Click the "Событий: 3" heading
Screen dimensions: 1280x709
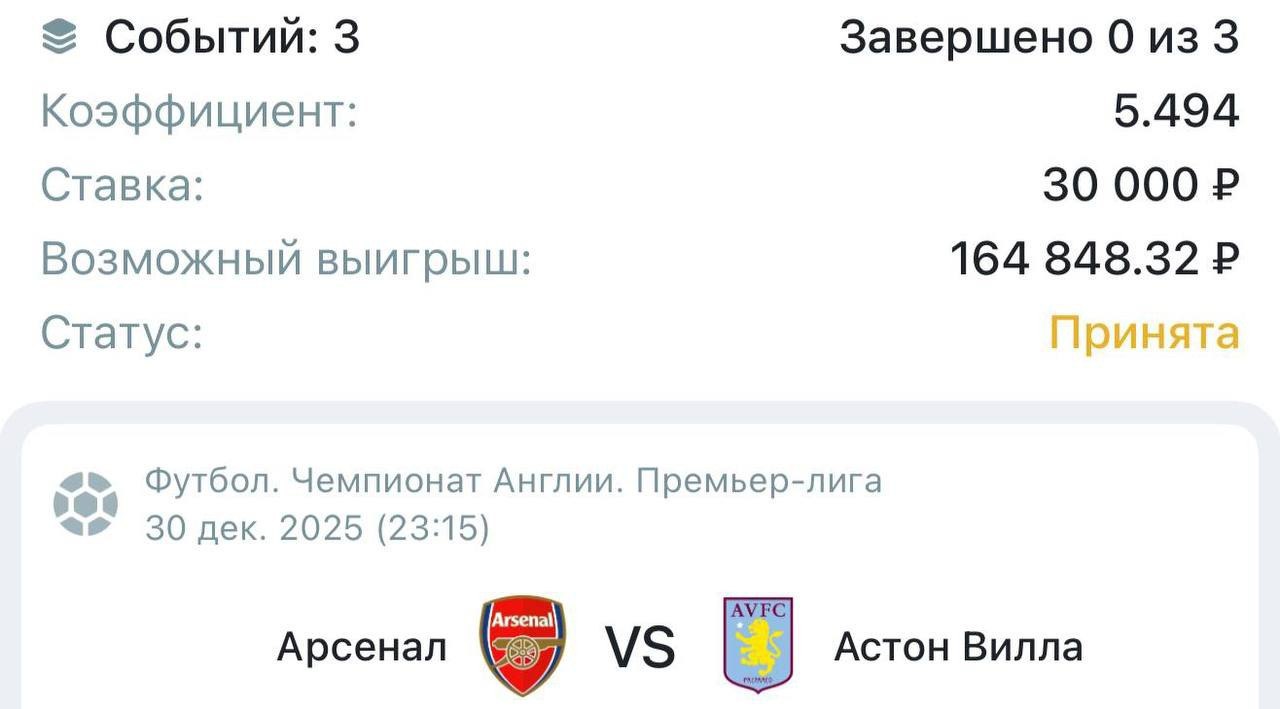[x=232, y=38]
